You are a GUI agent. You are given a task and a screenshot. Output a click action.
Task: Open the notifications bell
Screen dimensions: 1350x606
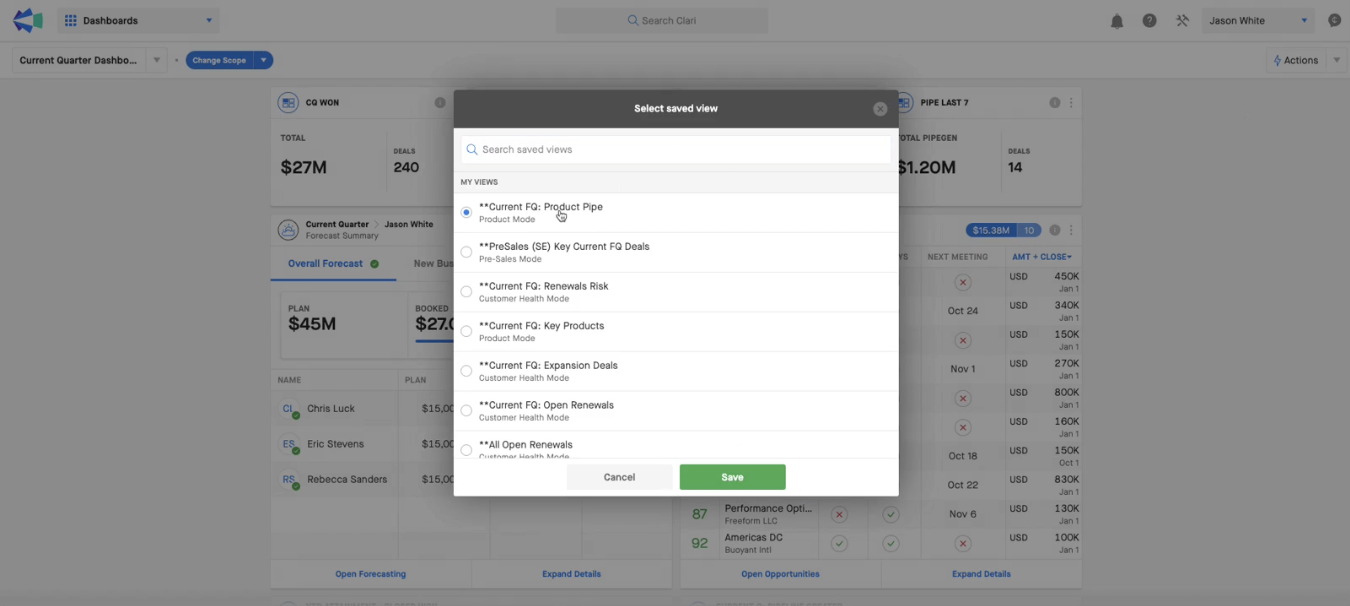pyautogui.click(x=1117, y=21)
